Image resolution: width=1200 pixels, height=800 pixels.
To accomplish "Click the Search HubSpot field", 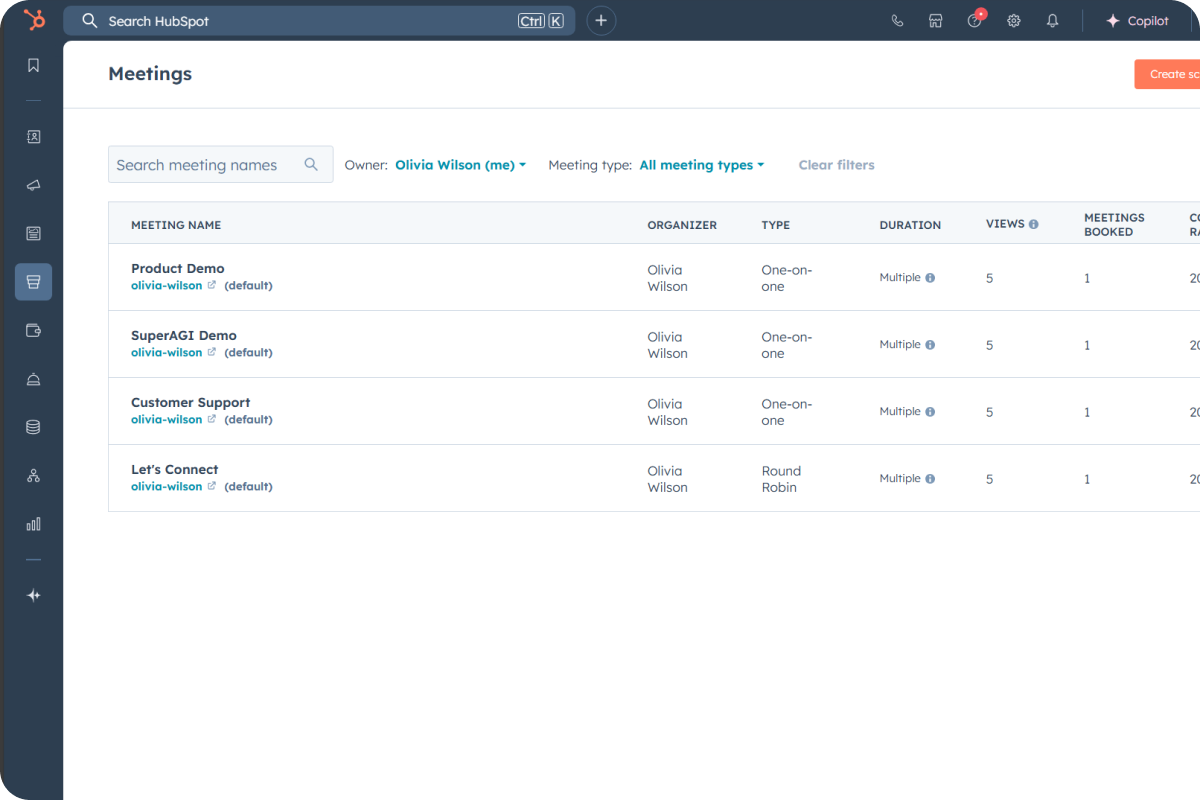I will point(319,20).
